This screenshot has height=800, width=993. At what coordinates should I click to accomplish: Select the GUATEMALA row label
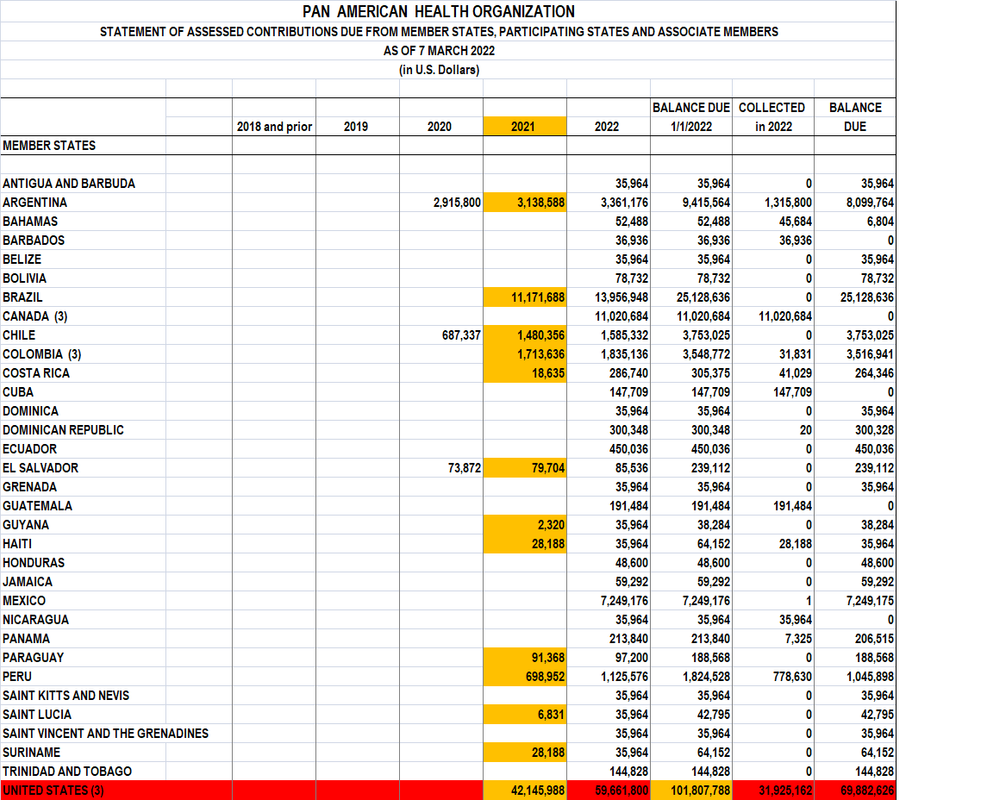[37, 507]
